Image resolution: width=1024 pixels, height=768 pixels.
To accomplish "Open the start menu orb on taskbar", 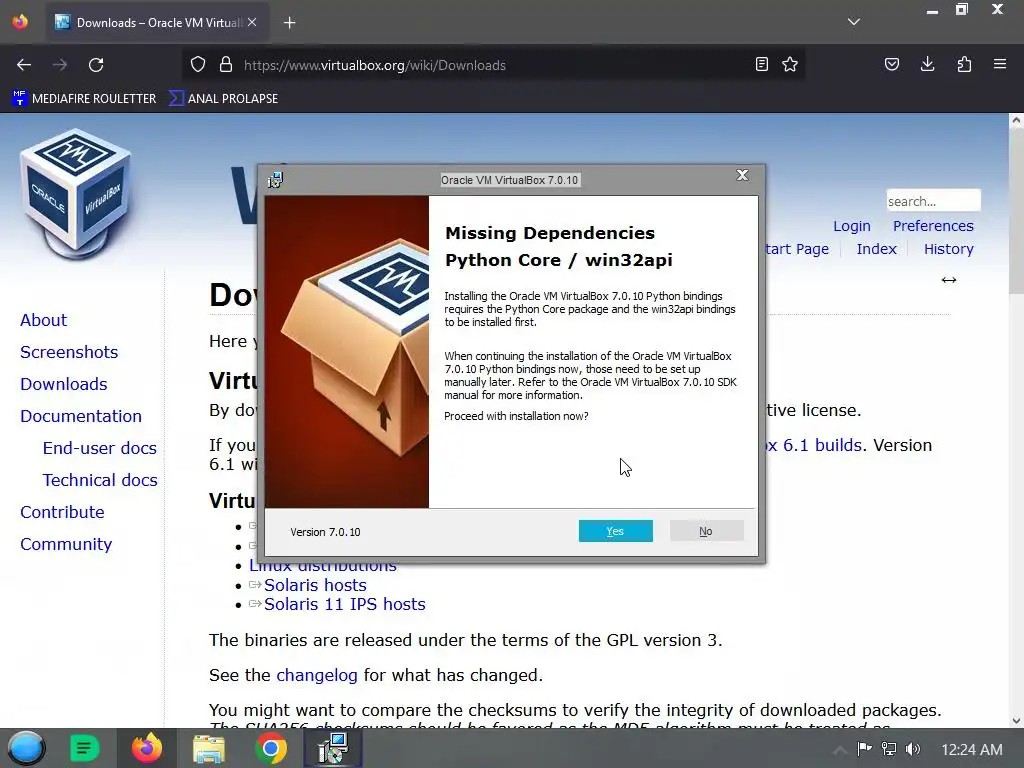I will [25, 748].
